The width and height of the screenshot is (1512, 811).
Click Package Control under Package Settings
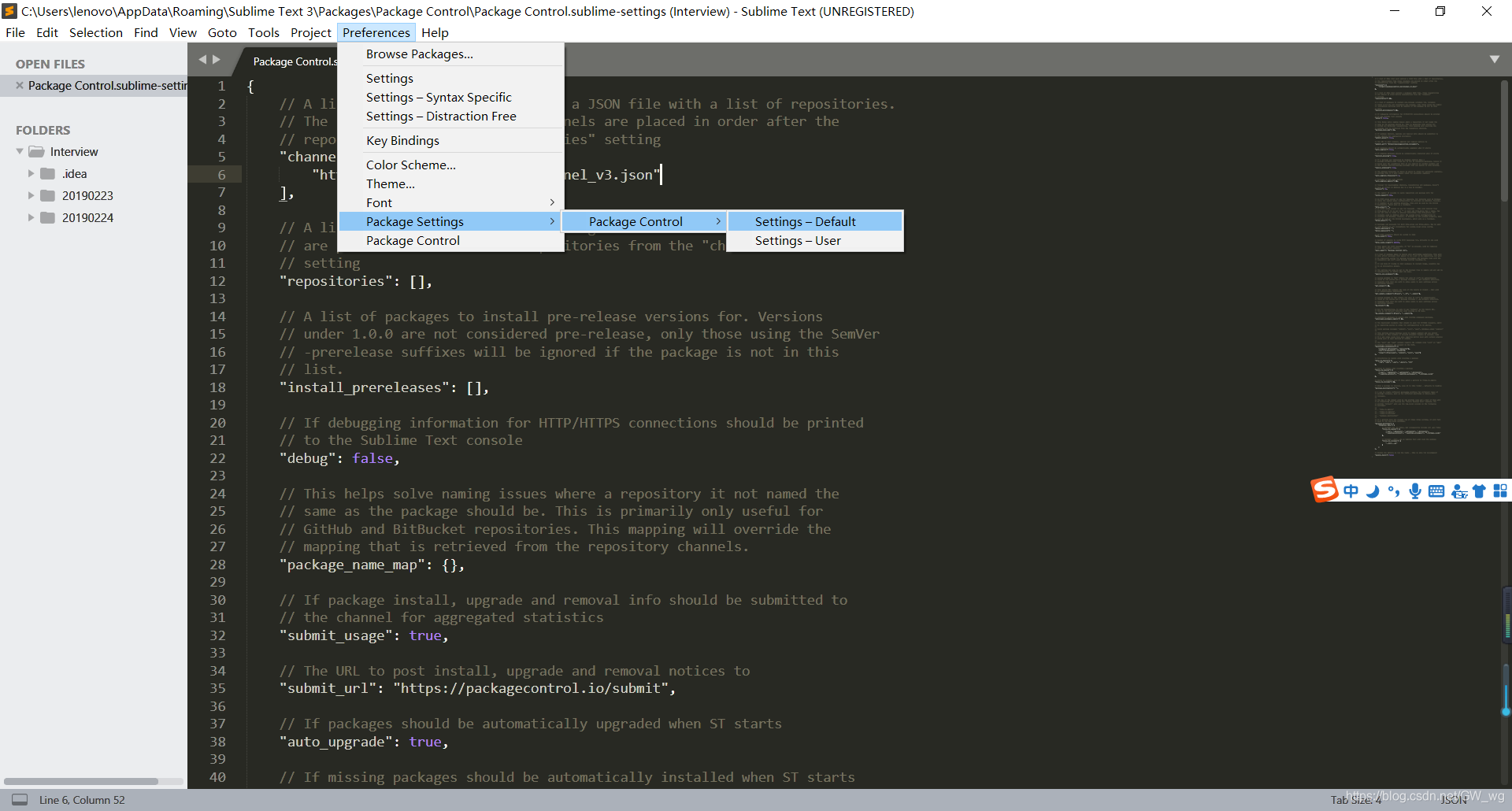(x=450, y=240)
